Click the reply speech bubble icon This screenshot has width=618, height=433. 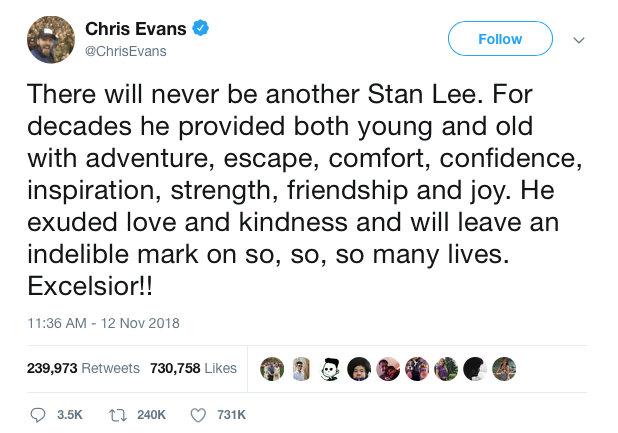[x=39, y=413]
